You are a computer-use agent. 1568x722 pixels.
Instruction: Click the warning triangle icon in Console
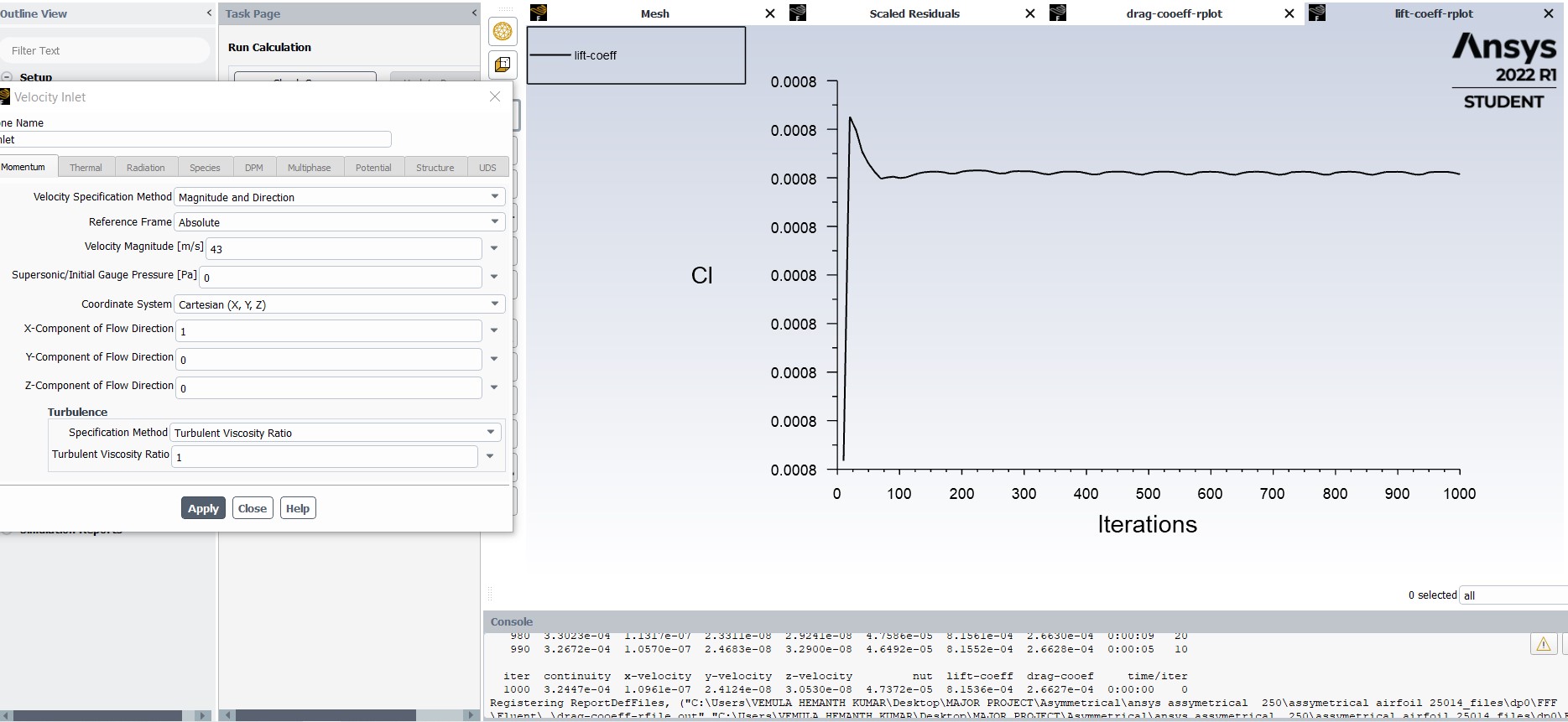pos(1543,644)
